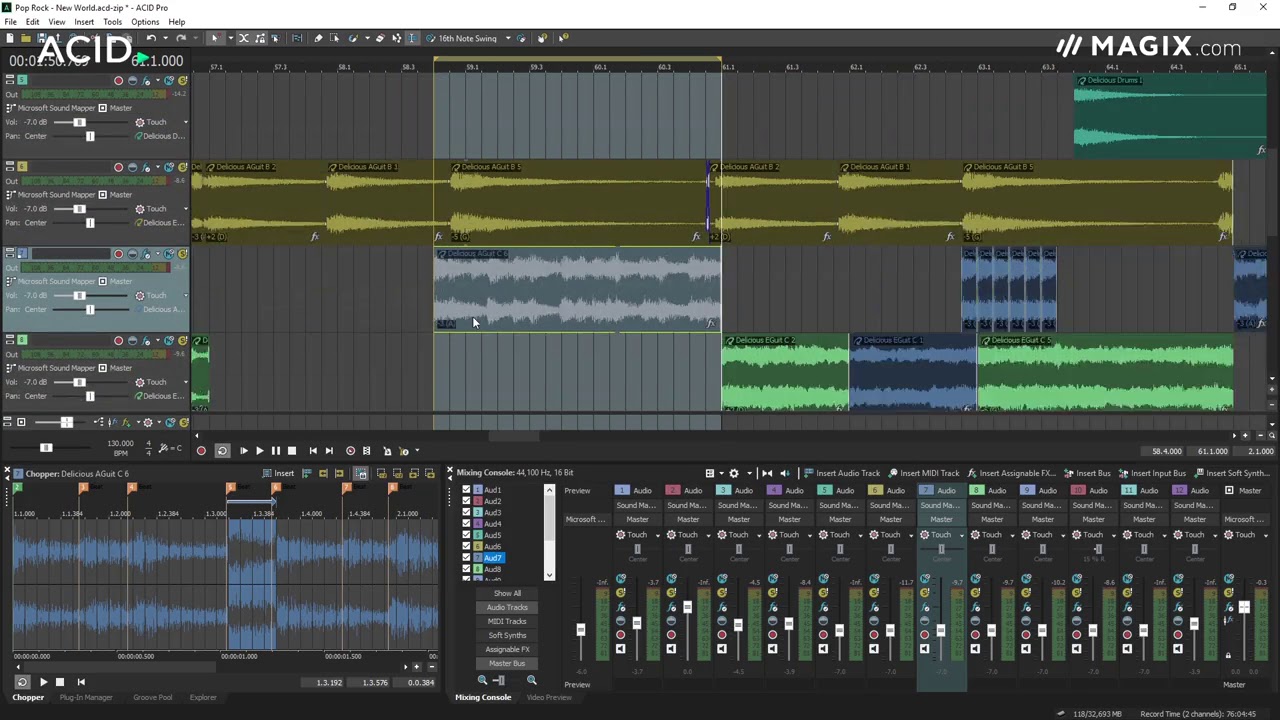Open the Touch dropdown on mixer channel 1

(x=659, y=535)
